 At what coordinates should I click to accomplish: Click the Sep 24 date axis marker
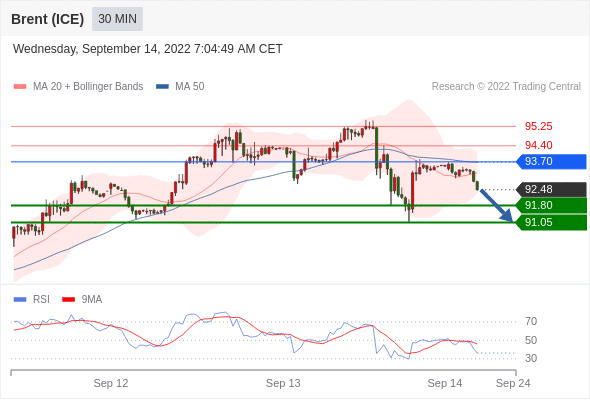(x=513, y=383)
